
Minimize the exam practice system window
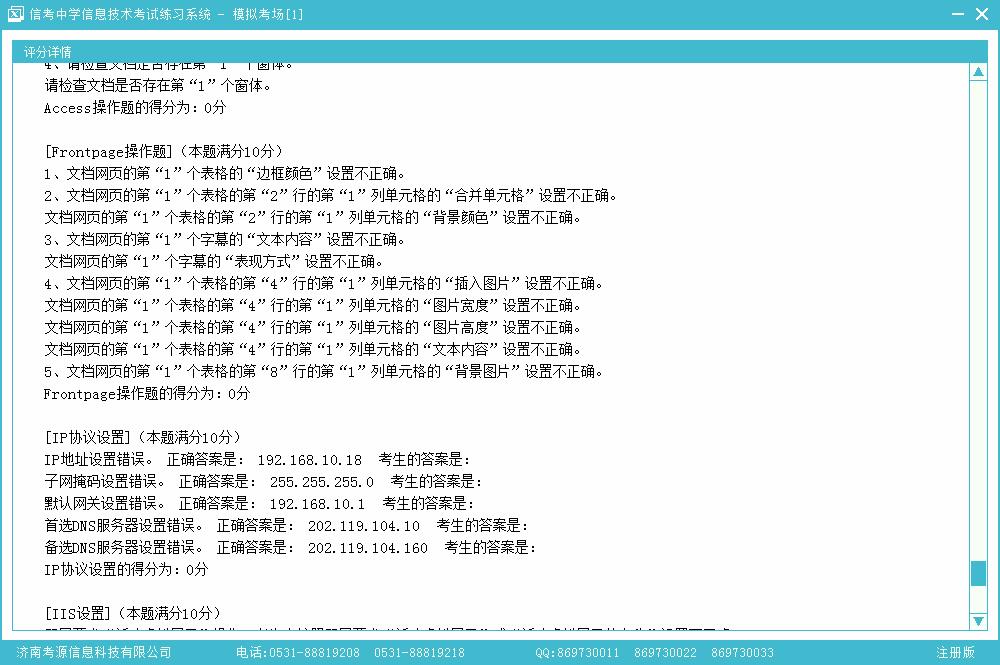[953, 14]
